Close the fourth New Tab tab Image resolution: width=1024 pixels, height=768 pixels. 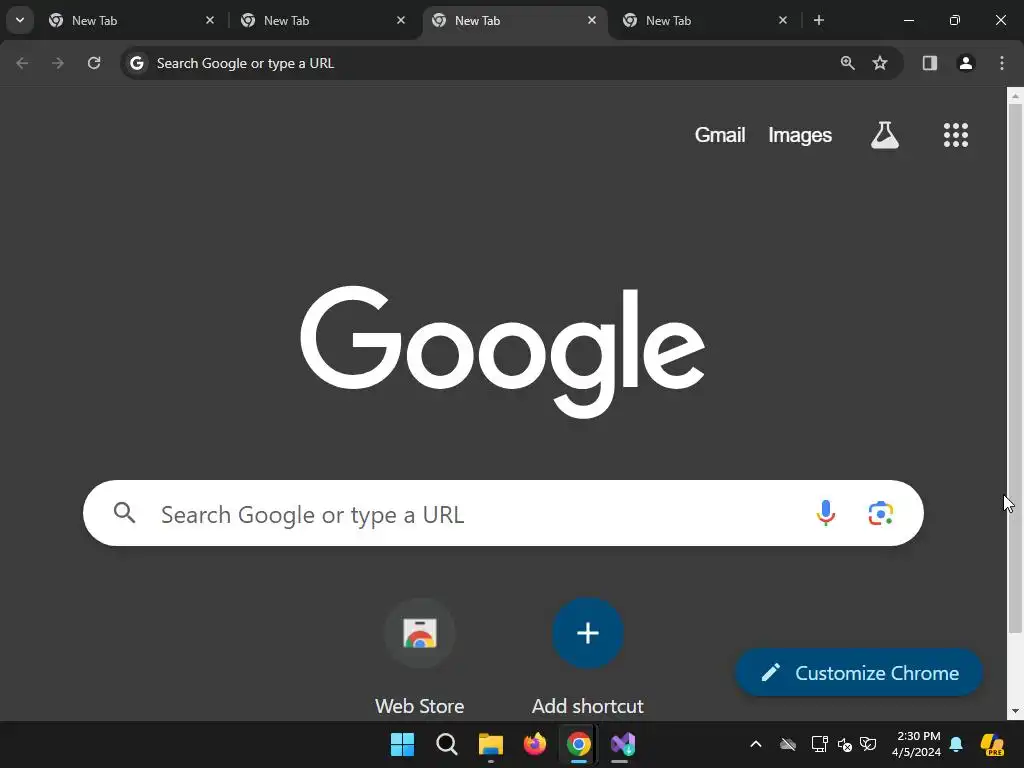pyautogui.click(x=783, y=20)
